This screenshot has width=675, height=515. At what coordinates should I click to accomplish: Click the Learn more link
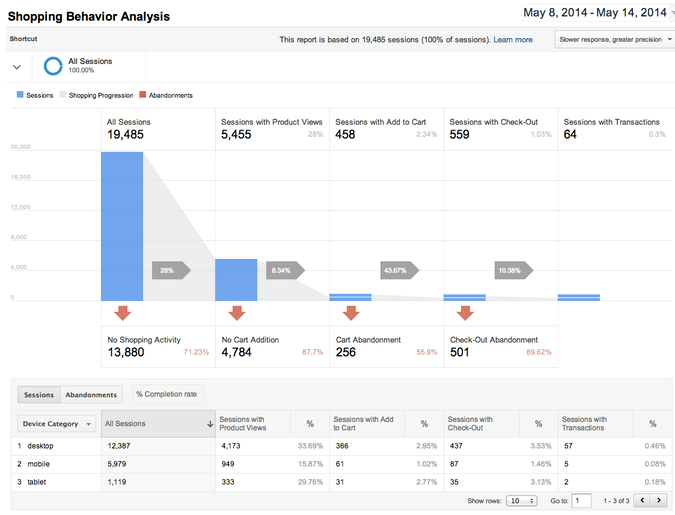click(513, 40)
